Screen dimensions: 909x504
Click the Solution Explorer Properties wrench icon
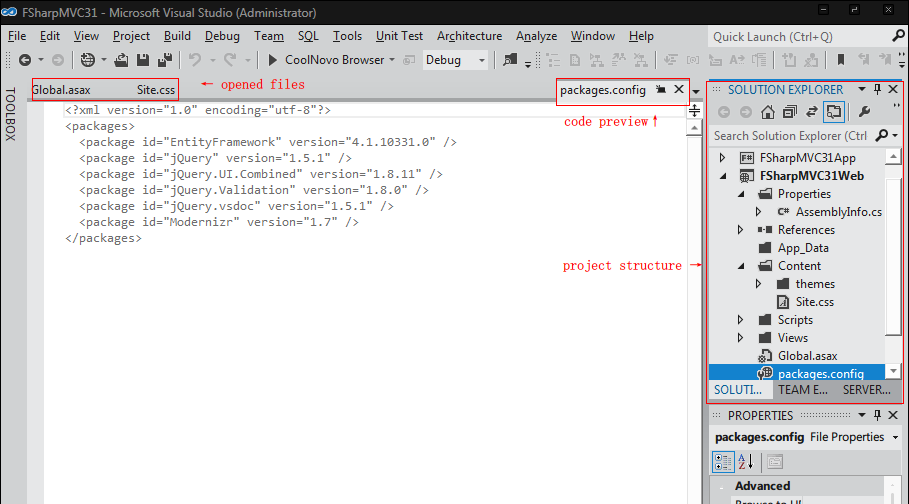pyautogui.click(x=864, y=112)
